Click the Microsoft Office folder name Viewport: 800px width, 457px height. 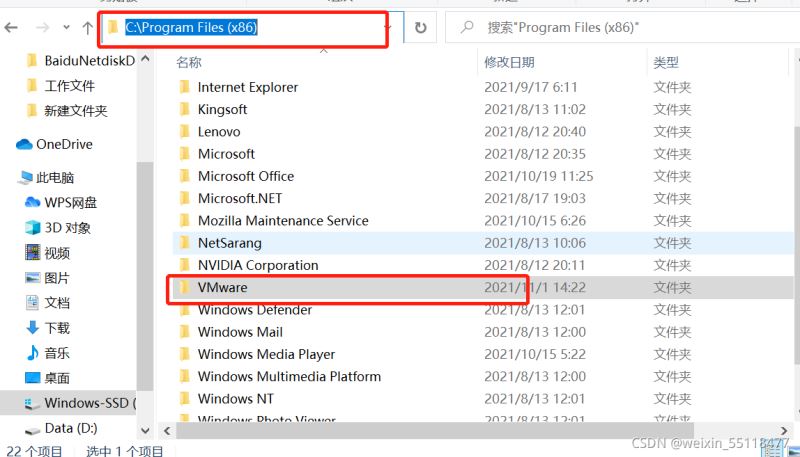click(246, 176)
